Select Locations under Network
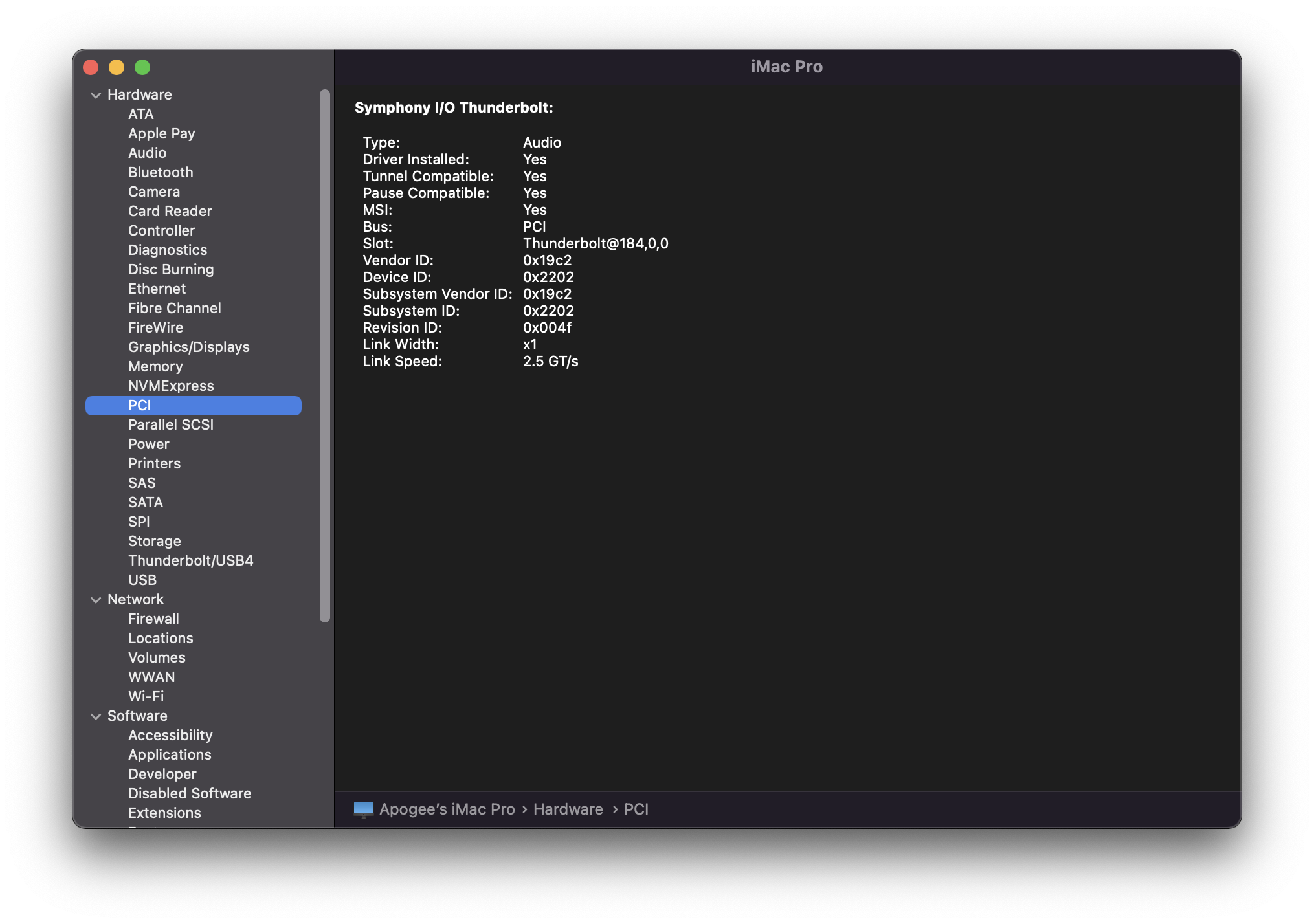1314x924 pixels. pyautogui.click(x=161, y=639)
